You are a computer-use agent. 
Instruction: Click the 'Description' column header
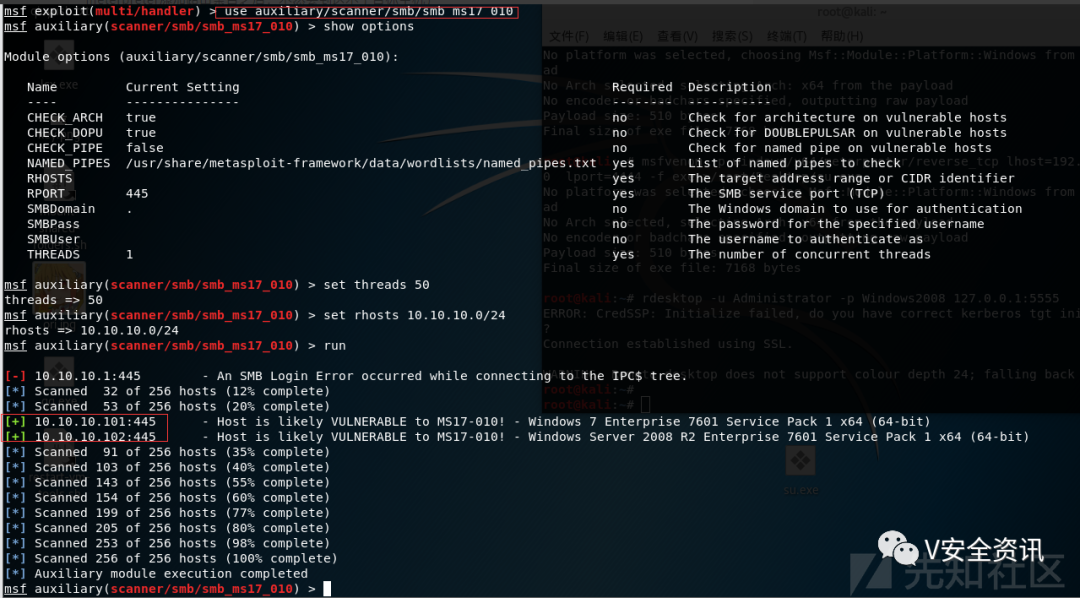coord(729,87)
